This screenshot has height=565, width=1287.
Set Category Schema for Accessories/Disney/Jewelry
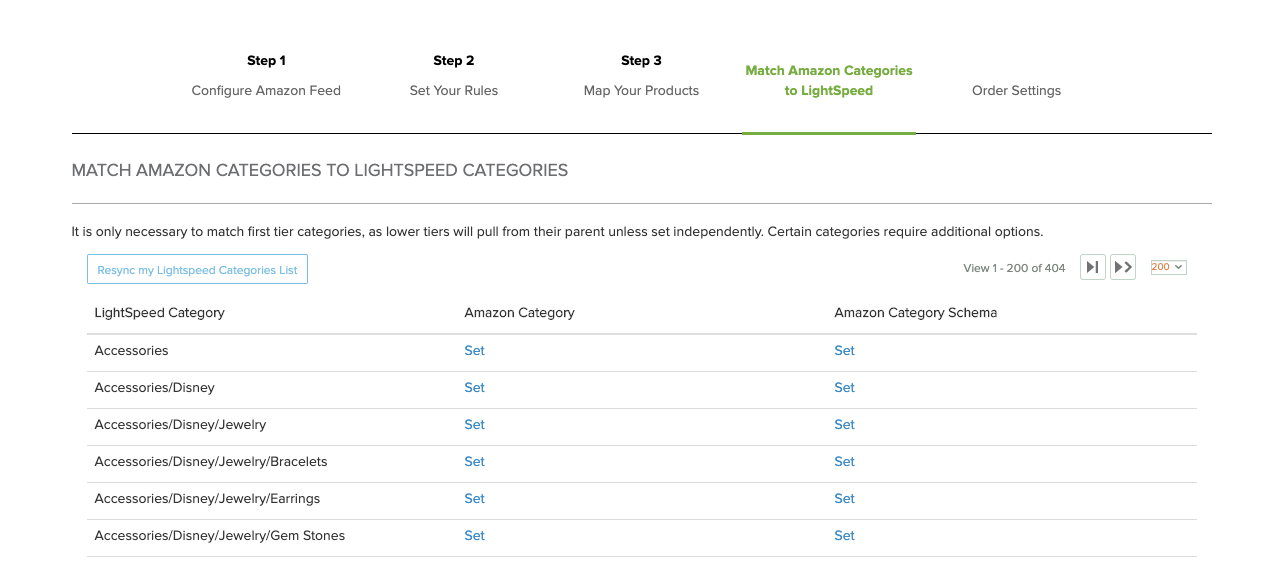(x=844, y=425)
